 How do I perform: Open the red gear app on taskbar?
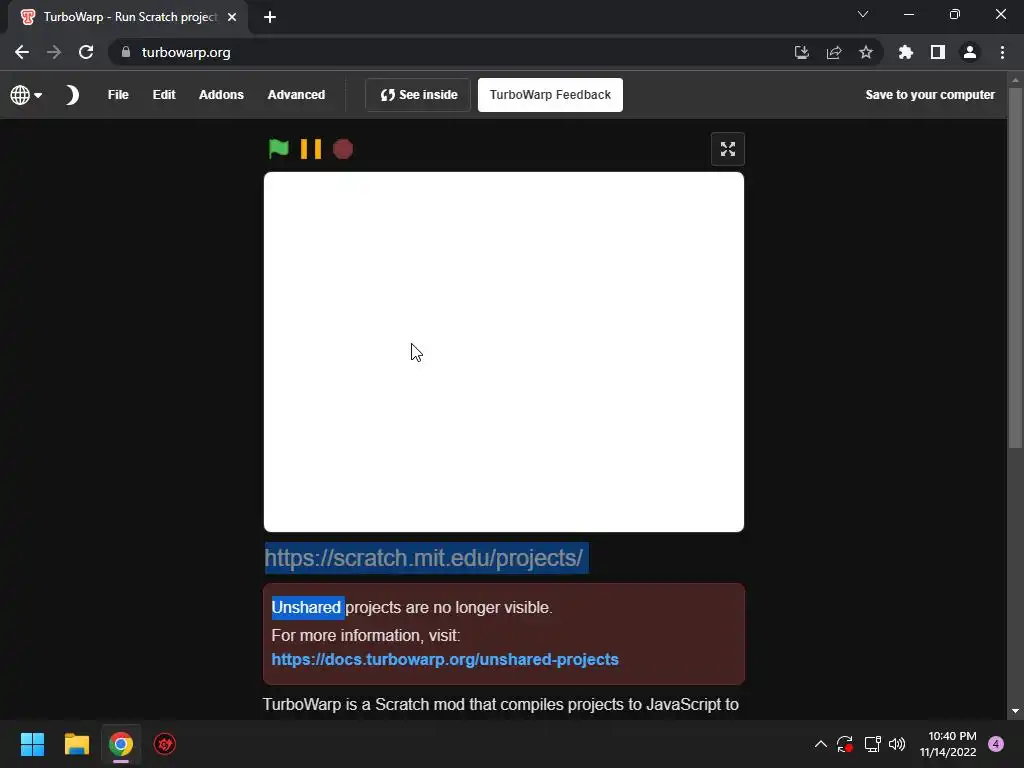pyautogui.click(x=165, y=744)
